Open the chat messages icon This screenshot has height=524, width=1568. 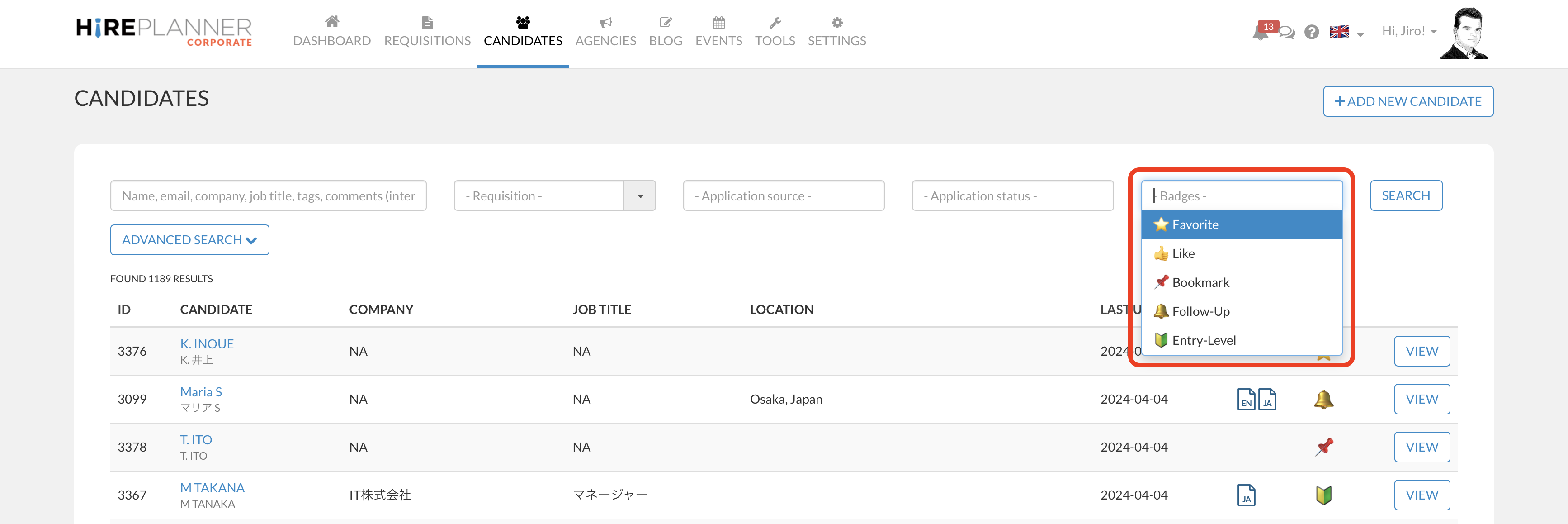click(1287, 32)
